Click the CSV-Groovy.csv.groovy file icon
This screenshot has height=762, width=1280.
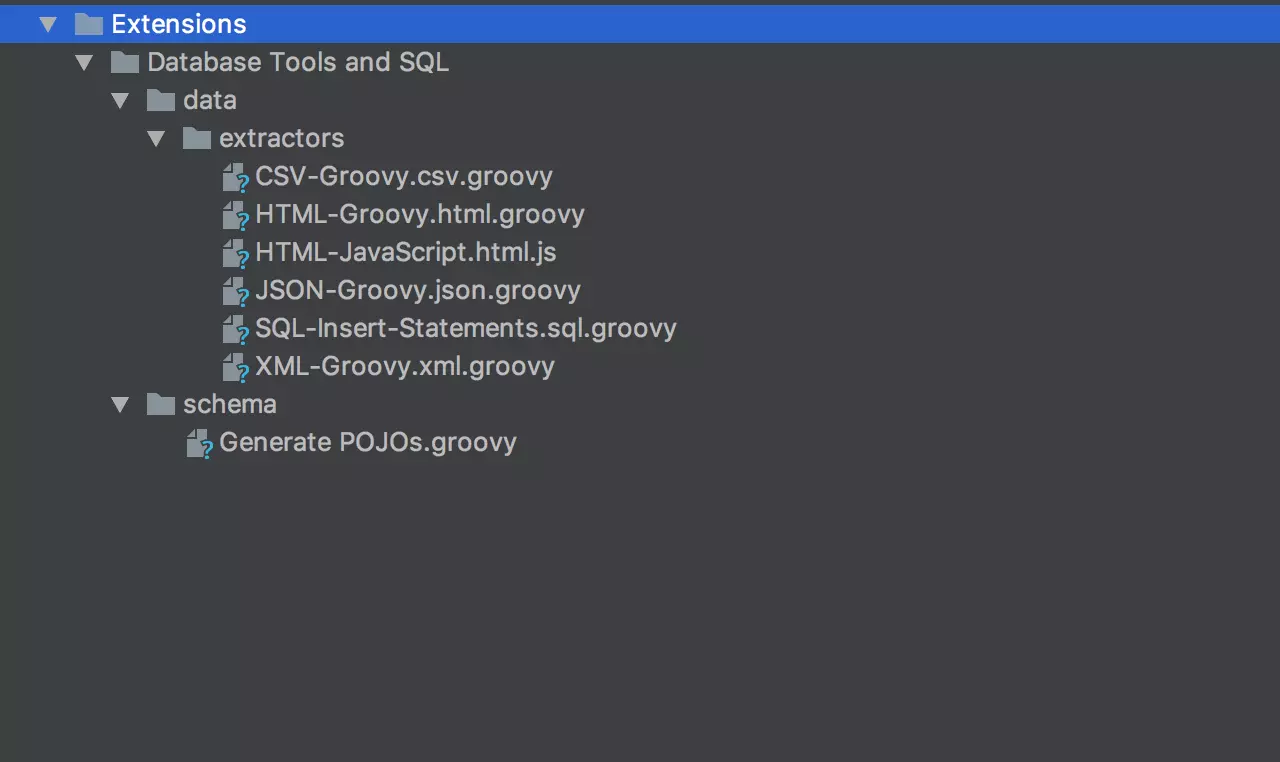[x=234, y=178]
